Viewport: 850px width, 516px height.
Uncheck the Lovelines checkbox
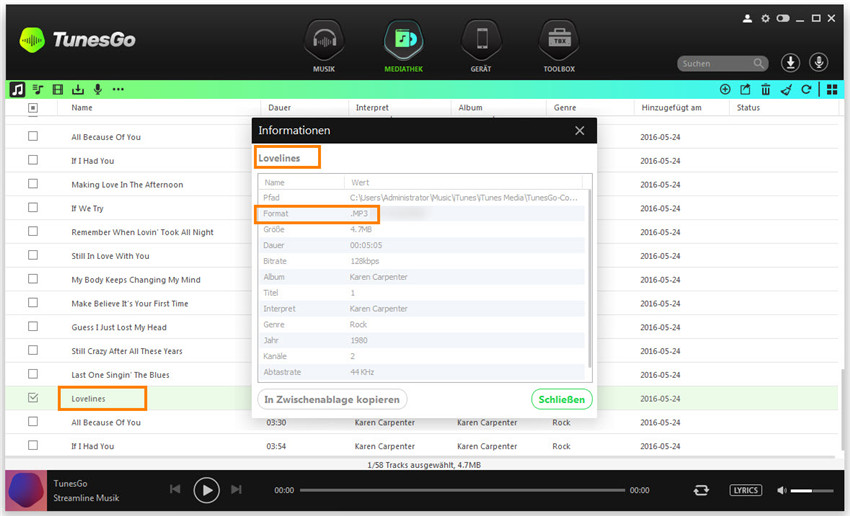(x=33, y=398)
